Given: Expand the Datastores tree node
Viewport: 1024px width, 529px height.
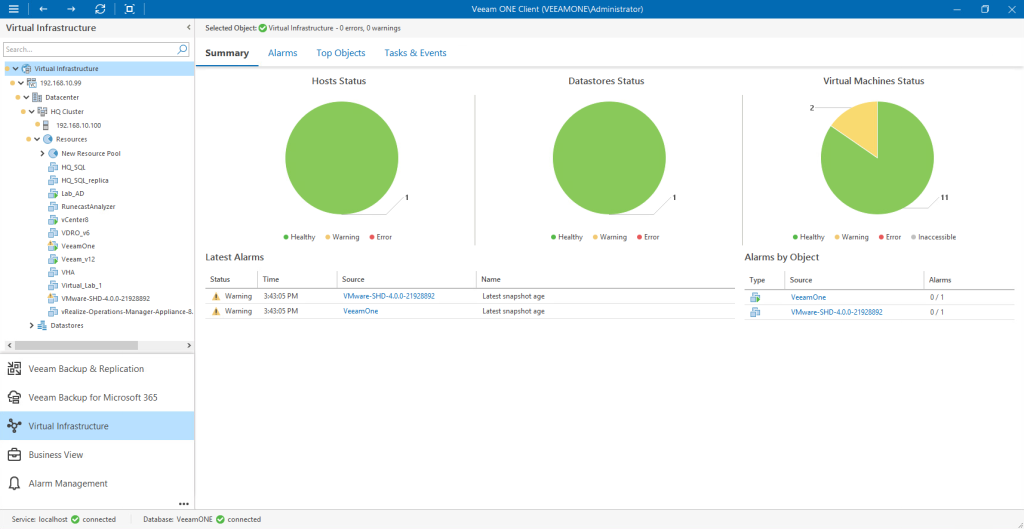Looking at the screenshot, I should tap(31, 325).
